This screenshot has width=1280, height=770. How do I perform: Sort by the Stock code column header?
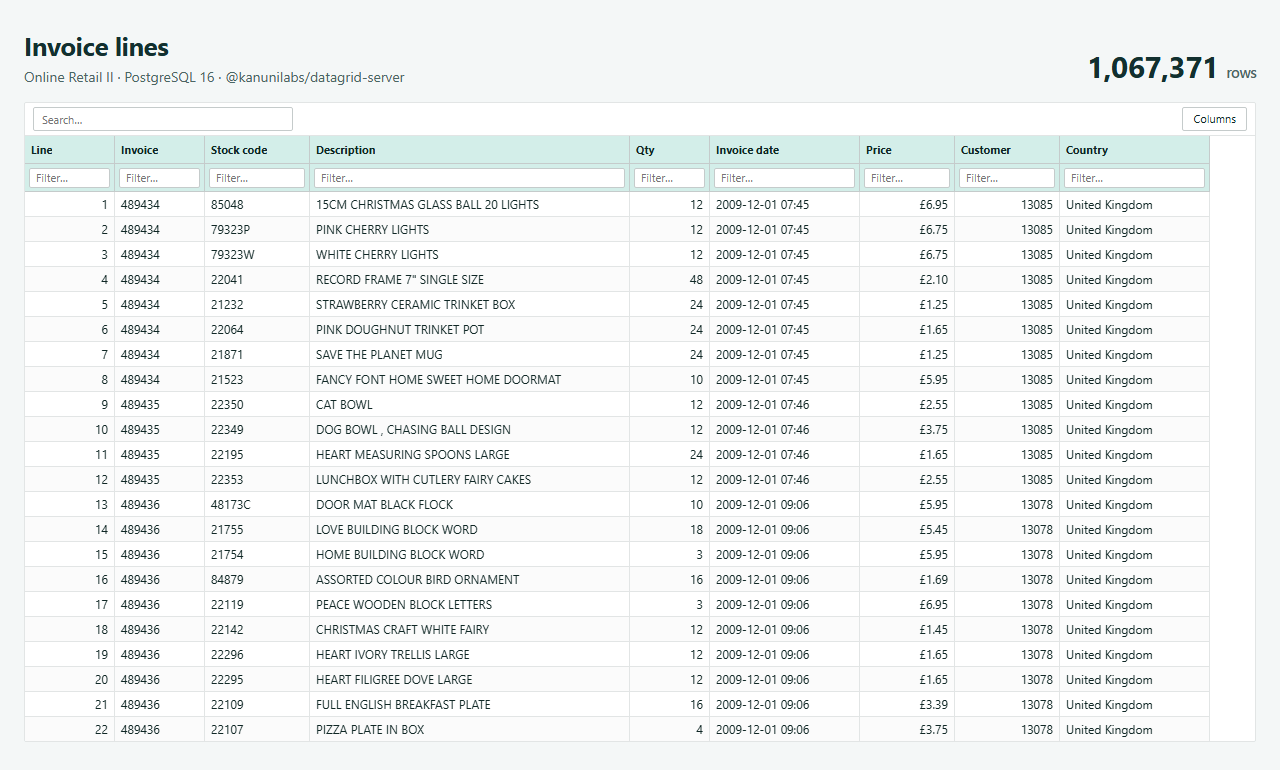(257, 150)
